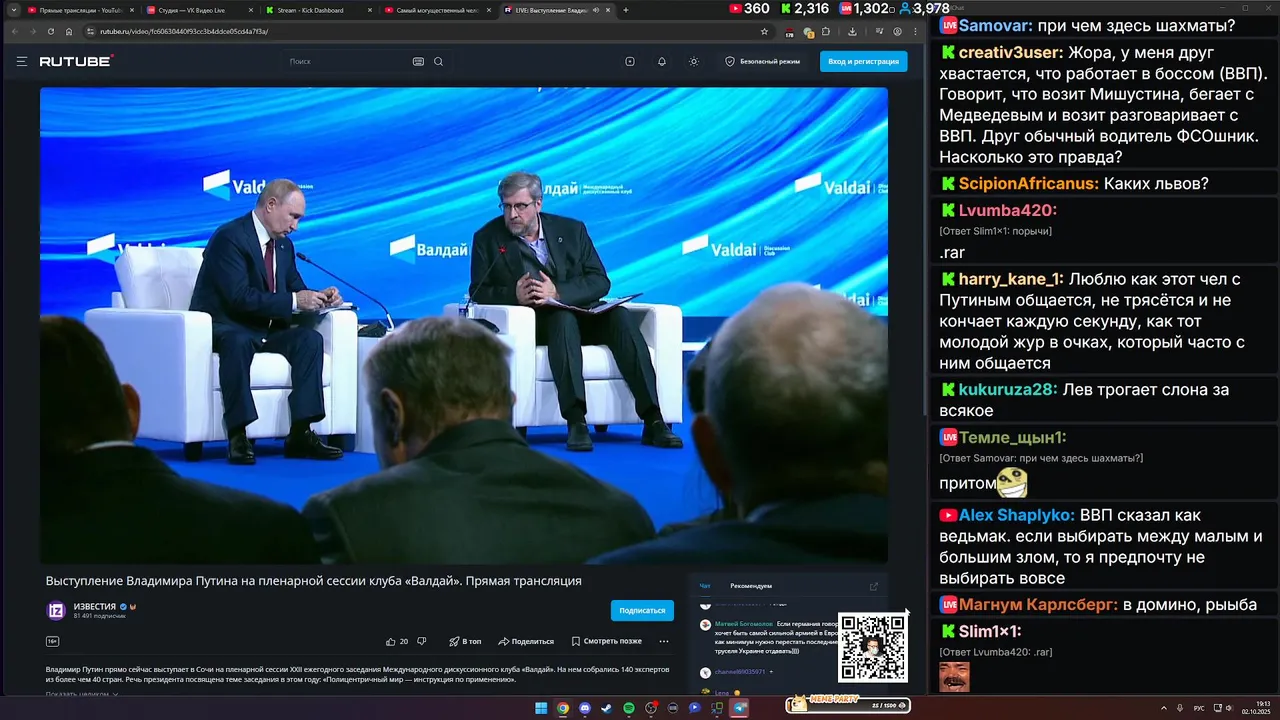Click the 16+ age rating badge
This screenshot has width=1280, height=720.
(52, 641)
